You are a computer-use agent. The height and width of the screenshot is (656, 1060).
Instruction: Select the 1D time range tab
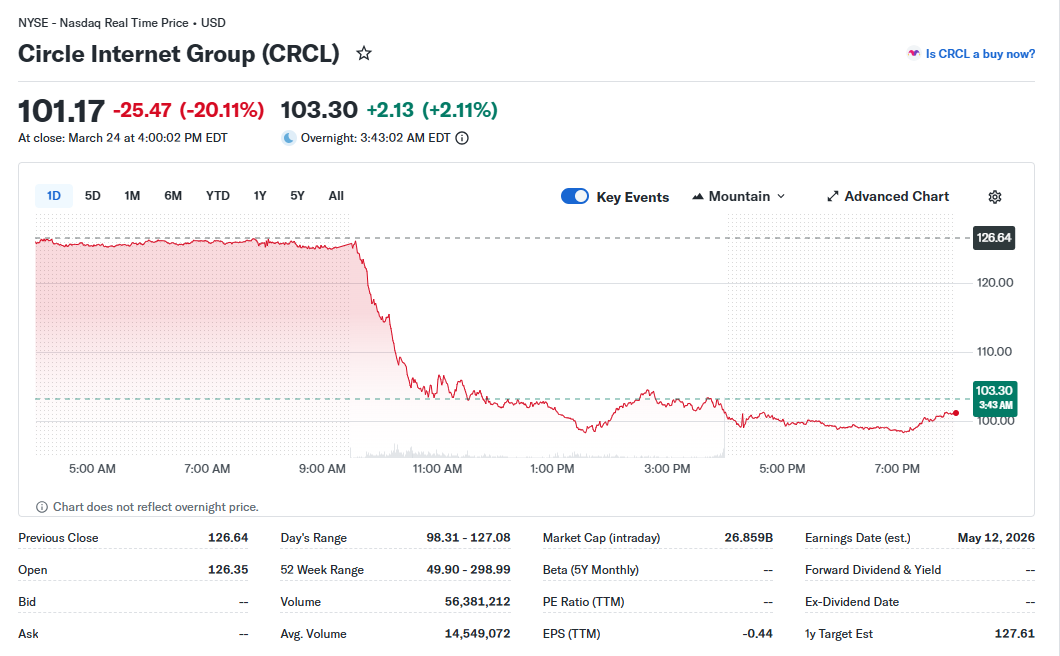[54, 196]
